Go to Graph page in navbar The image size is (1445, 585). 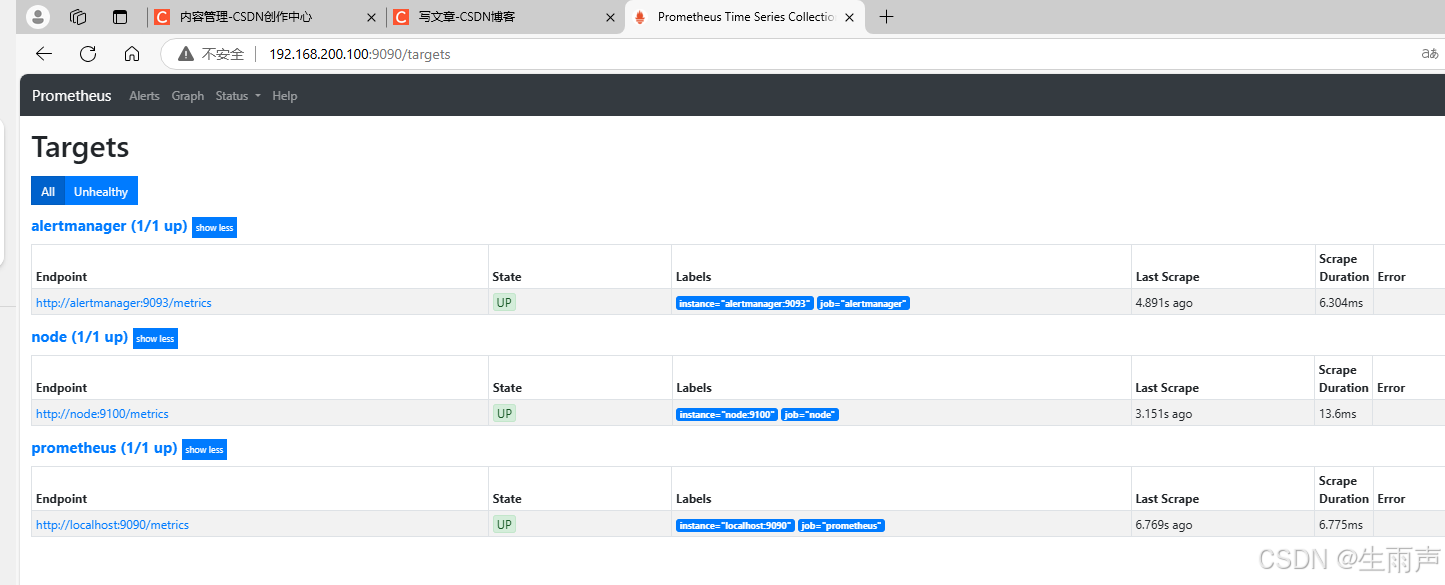tap(188, 96)
